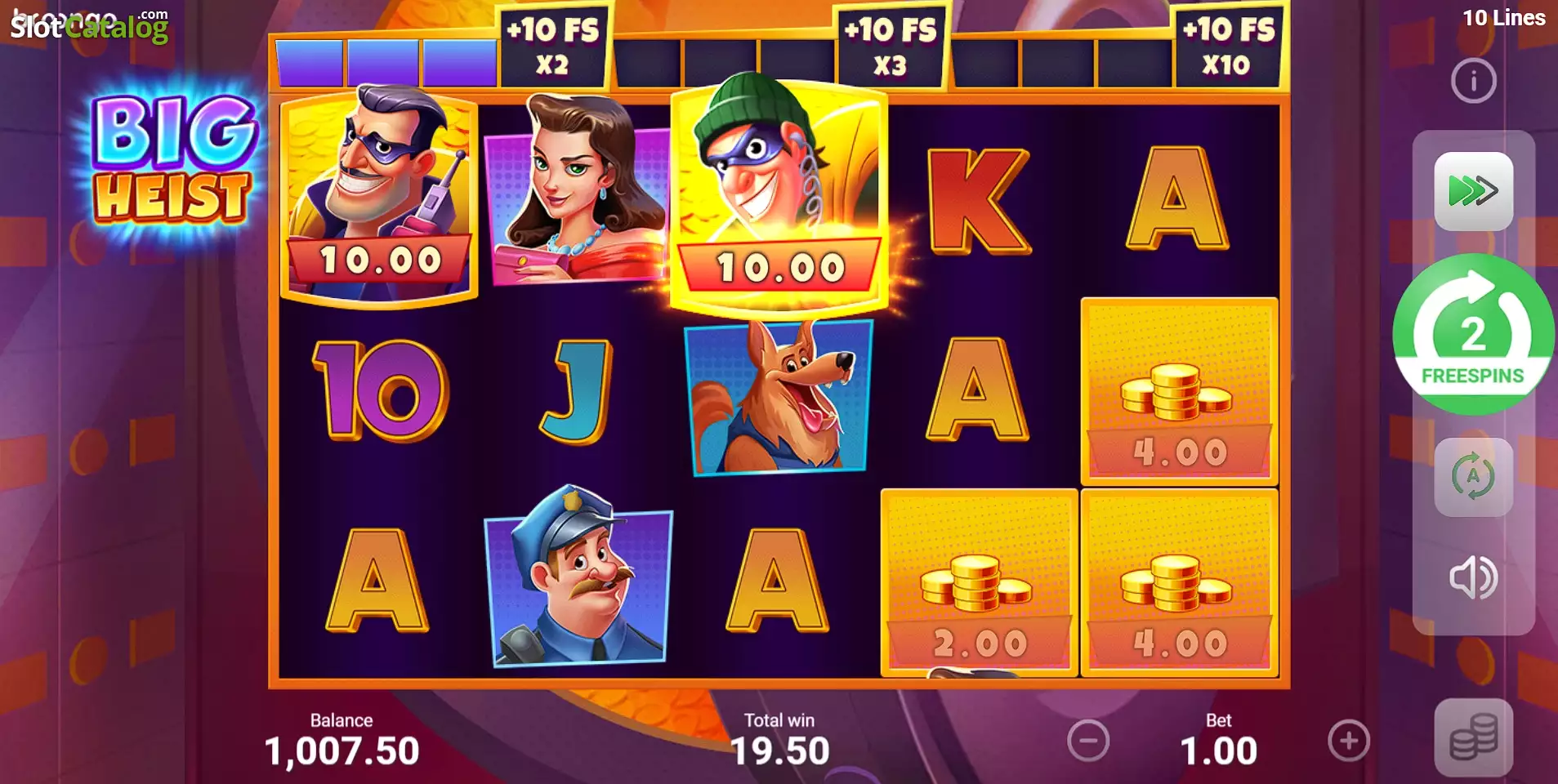Viewport: 1558px width, 784px height.
Task: Spin the green free spins button
Action: [x=1473, y=335]
